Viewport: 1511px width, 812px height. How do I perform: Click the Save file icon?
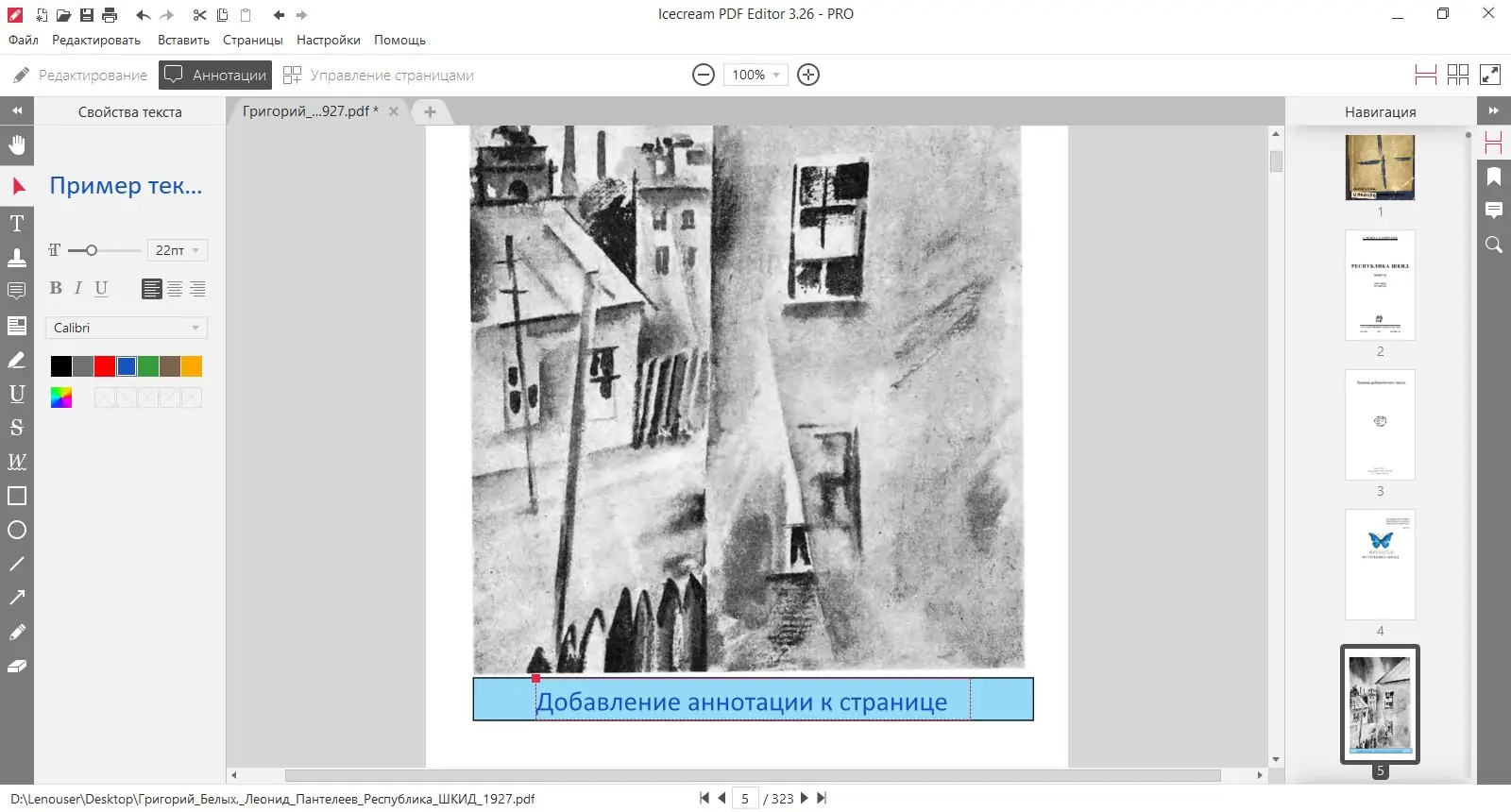(x=87, y=15)
